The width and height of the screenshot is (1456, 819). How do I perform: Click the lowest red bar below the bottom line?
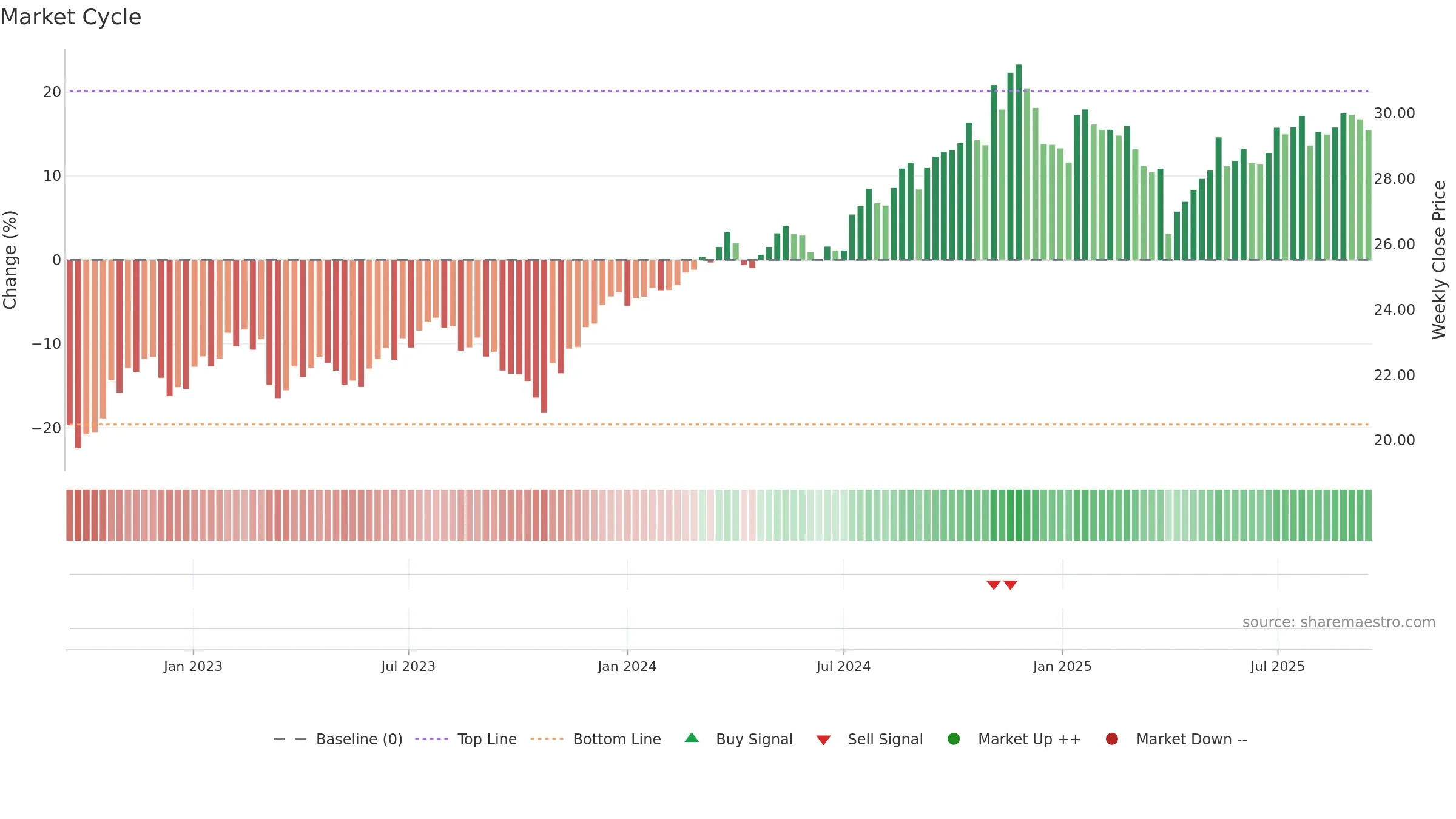78,354
